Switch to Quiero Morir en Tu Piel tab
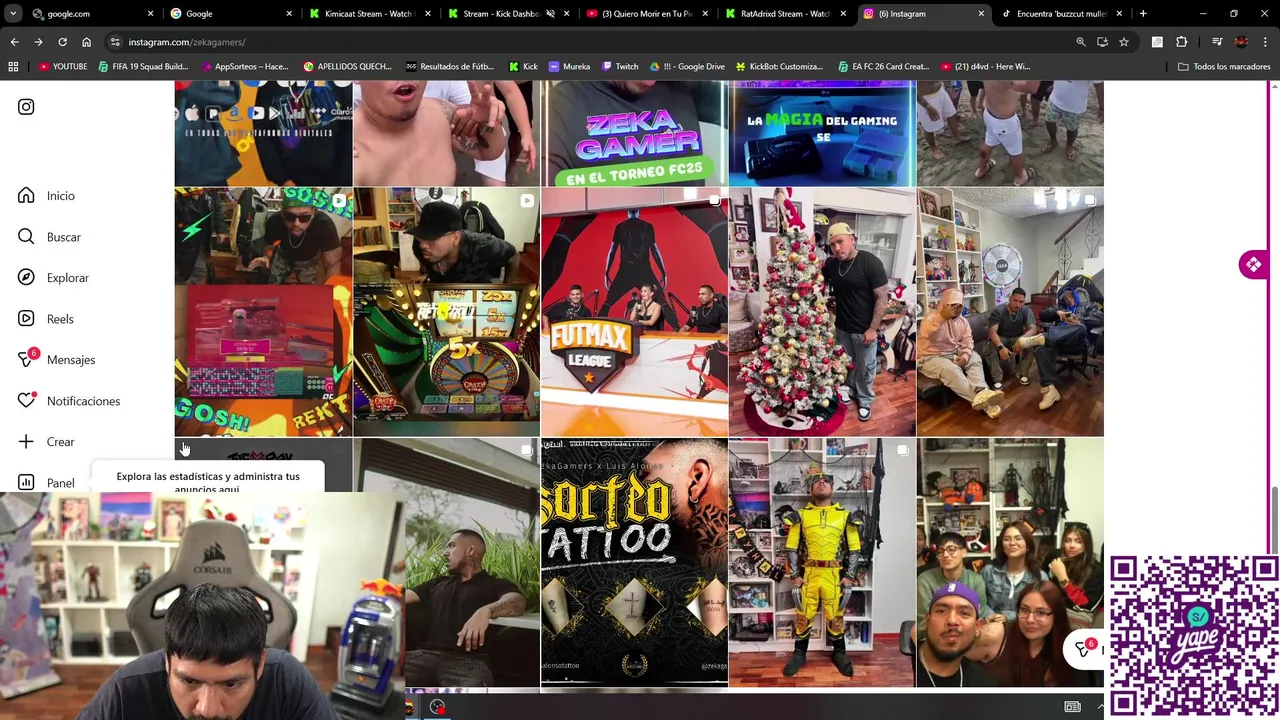The height and width of the screenshot is (720, 1280). 647,14
